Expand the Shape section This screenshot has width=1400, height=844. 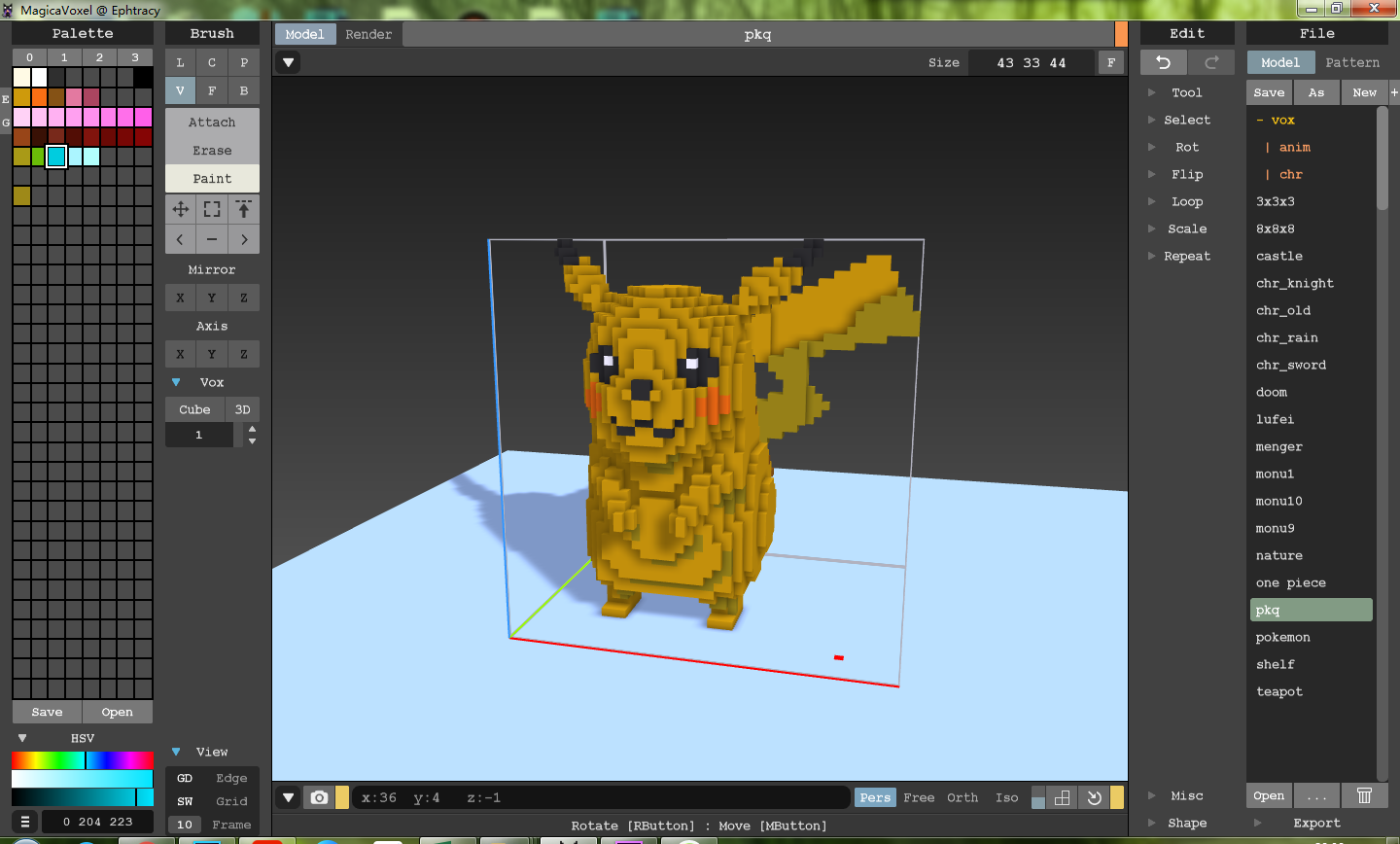pos(1187,823)
